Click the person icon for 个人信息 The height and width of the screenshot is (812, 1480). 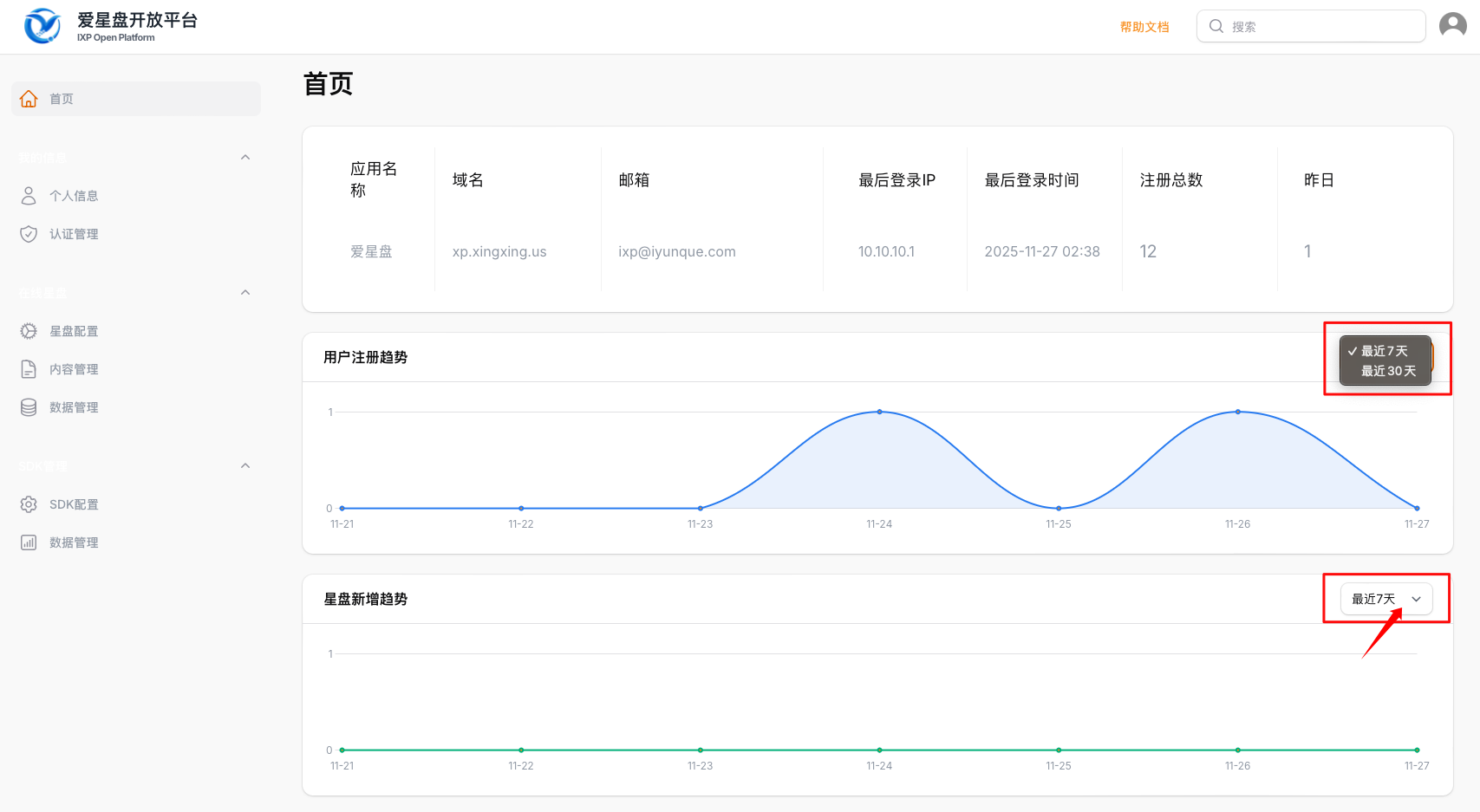(29, 196)
